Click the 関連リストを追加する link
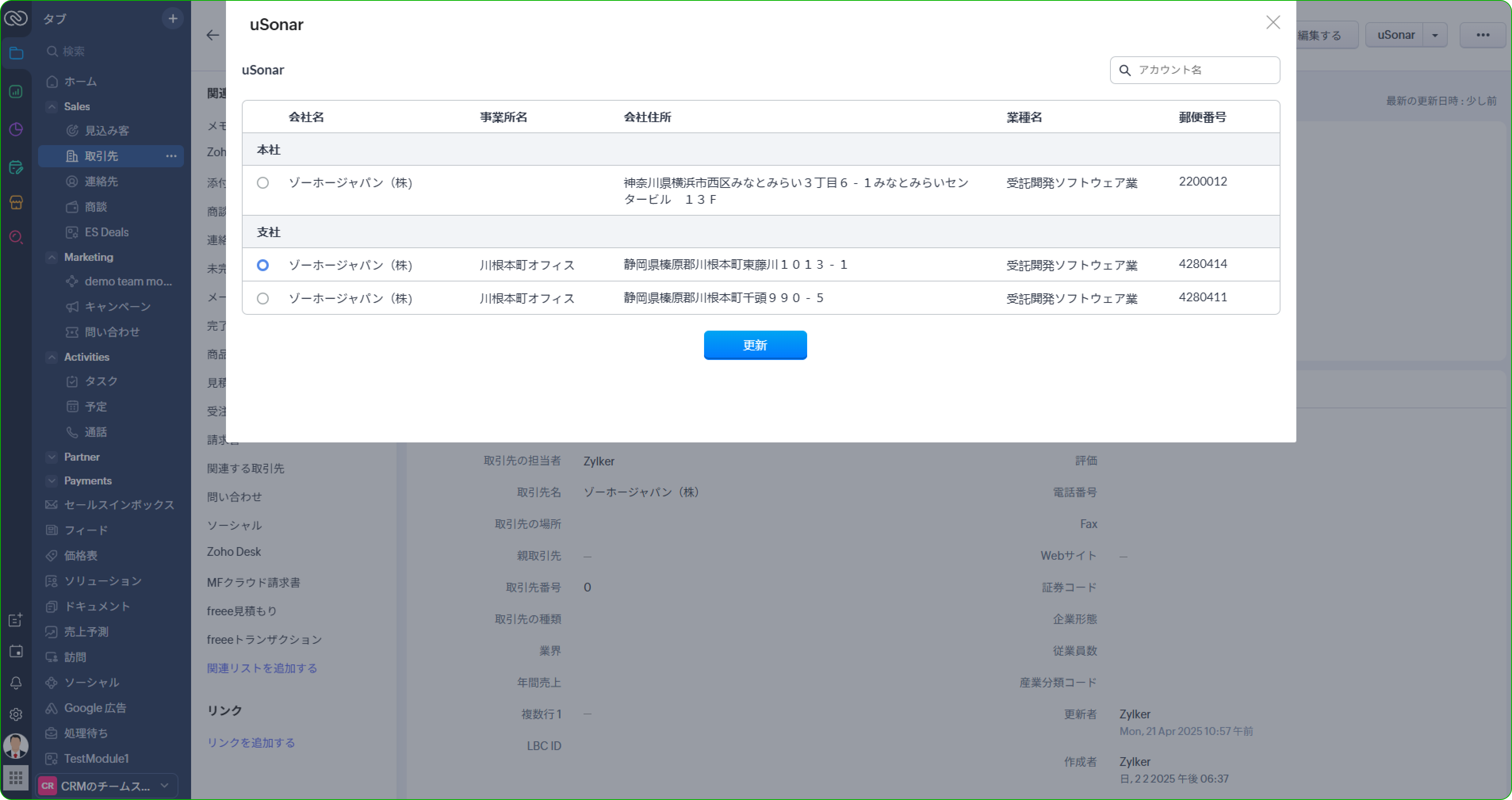This screenshot has width=1512, height=800. 262,668
